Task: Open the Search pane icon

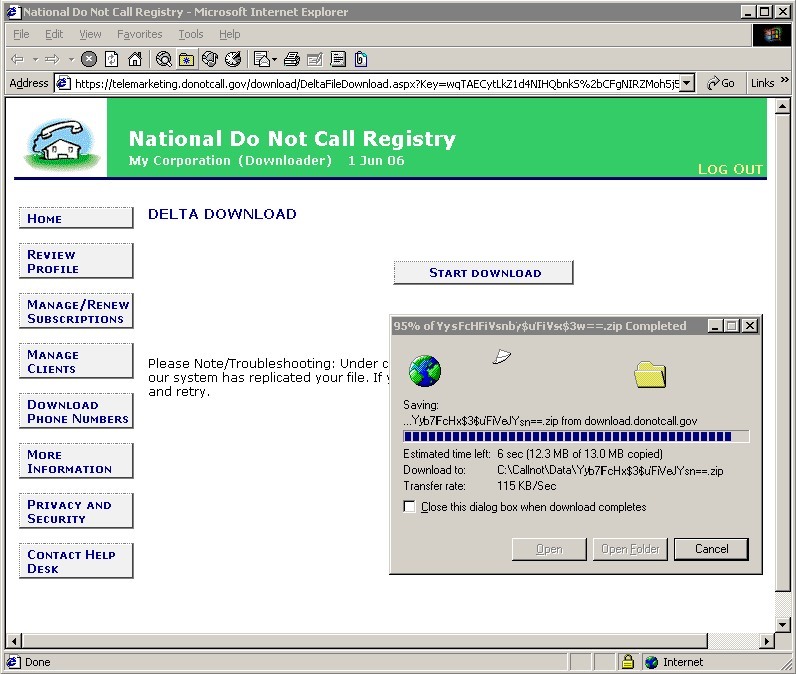Action: coord(163,59)
